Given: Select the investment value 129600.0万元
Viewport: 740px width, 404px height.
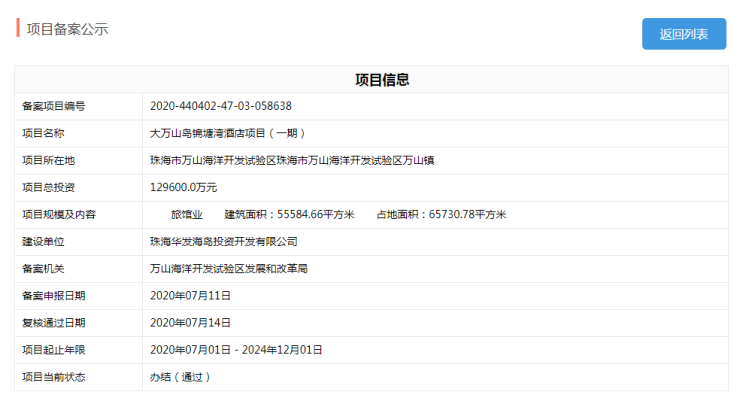Looking at the screenshot, I should pyautogui.click(x=184, y=187).
